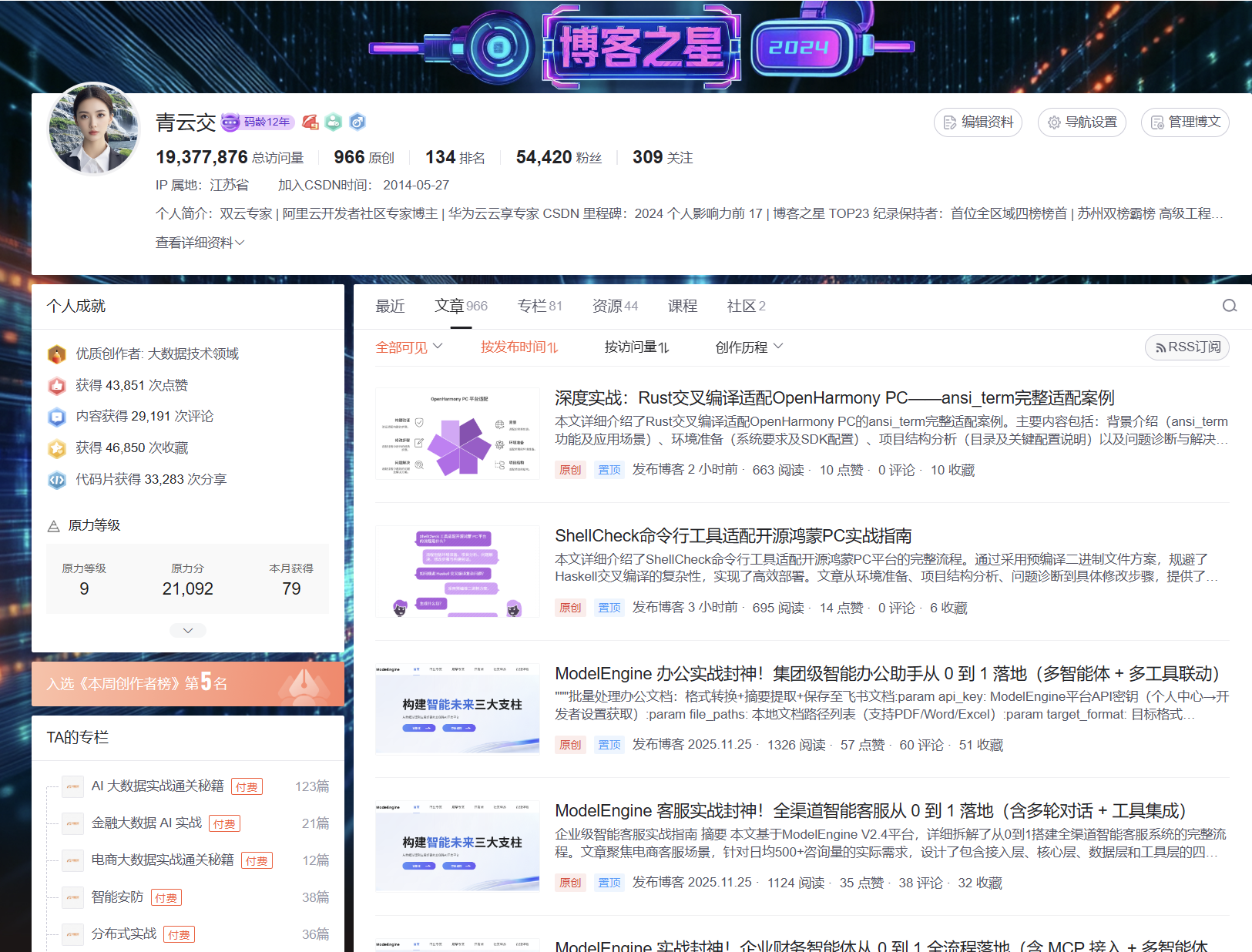Click 置顶 tag on the ShellCheck article
The image size is (1252, 952).
pyautogui.click(x=609, y=608)
